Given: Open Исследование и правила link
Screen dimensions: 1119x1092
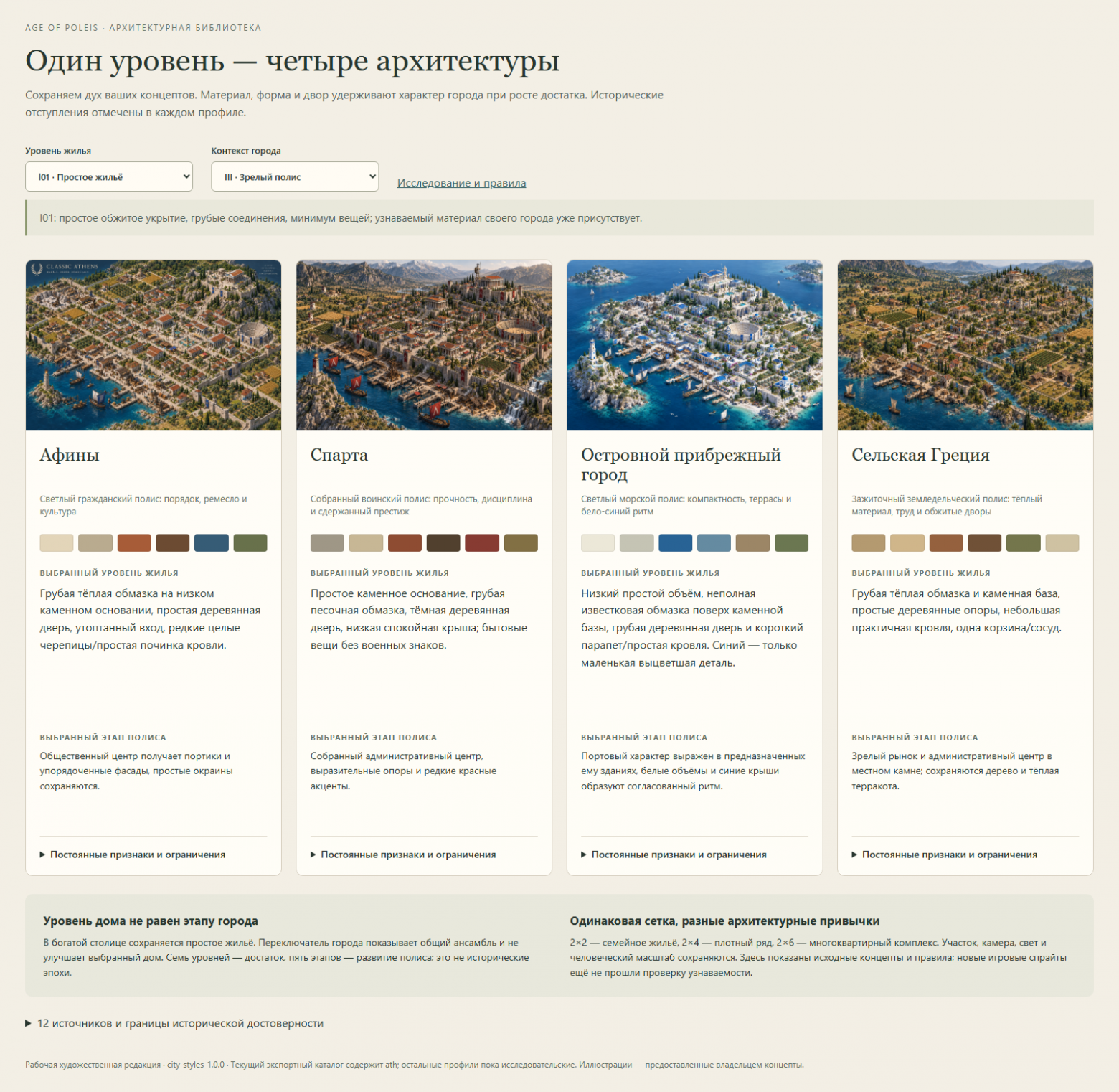Looking at the screenshot, I should pos(461,183).
